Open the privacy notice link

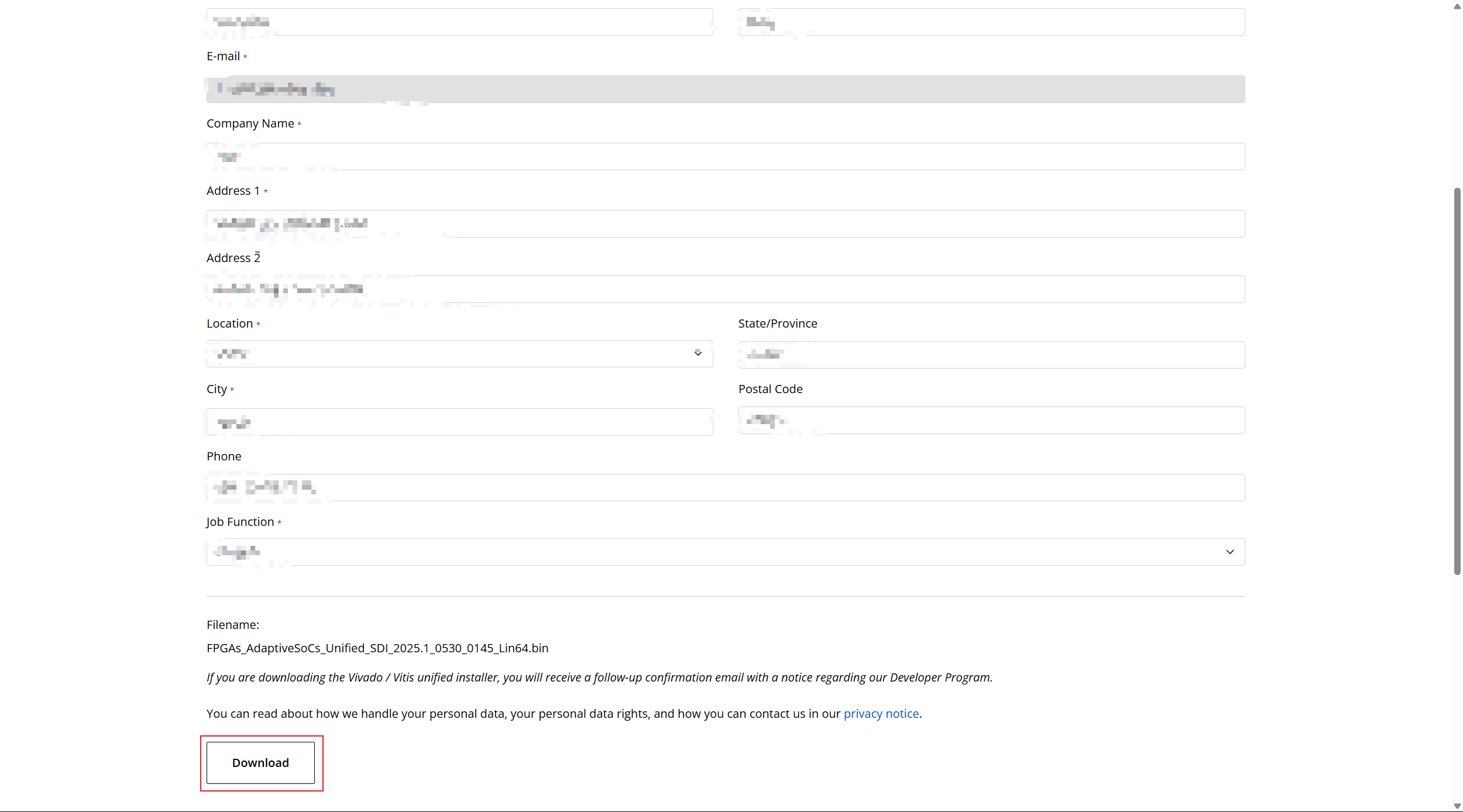click(881, 714)
